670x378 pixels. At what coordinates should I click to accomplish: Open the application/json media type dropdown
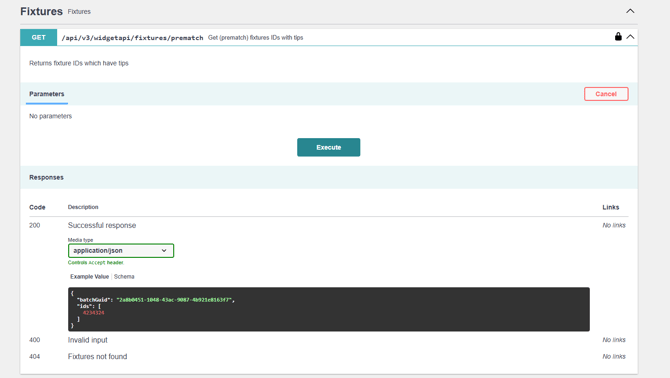click(x=121, y=251)
